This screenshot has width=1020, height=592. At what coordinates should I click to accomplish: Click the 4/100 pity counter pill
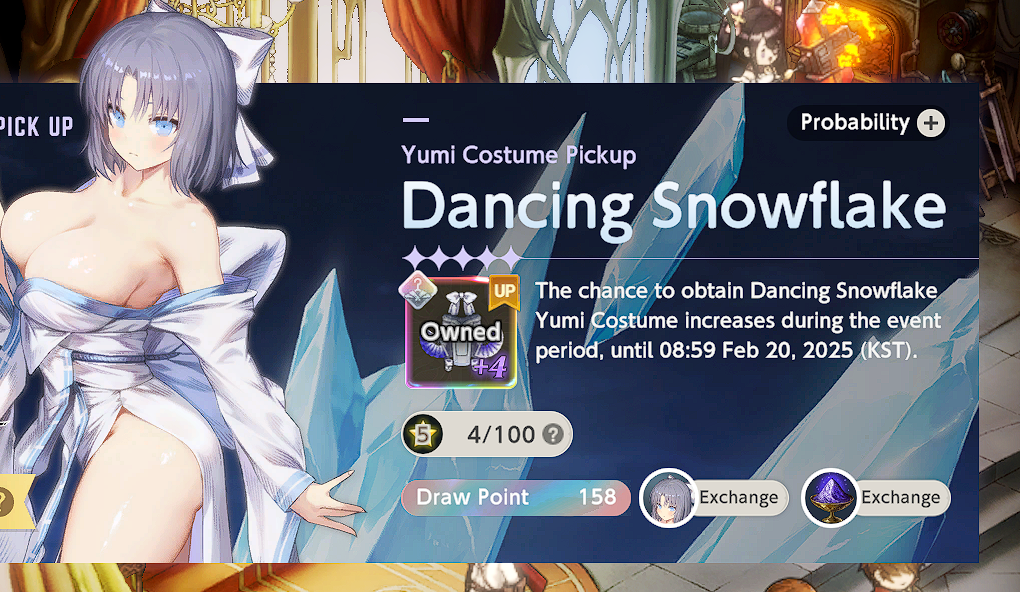coord(487,434)
